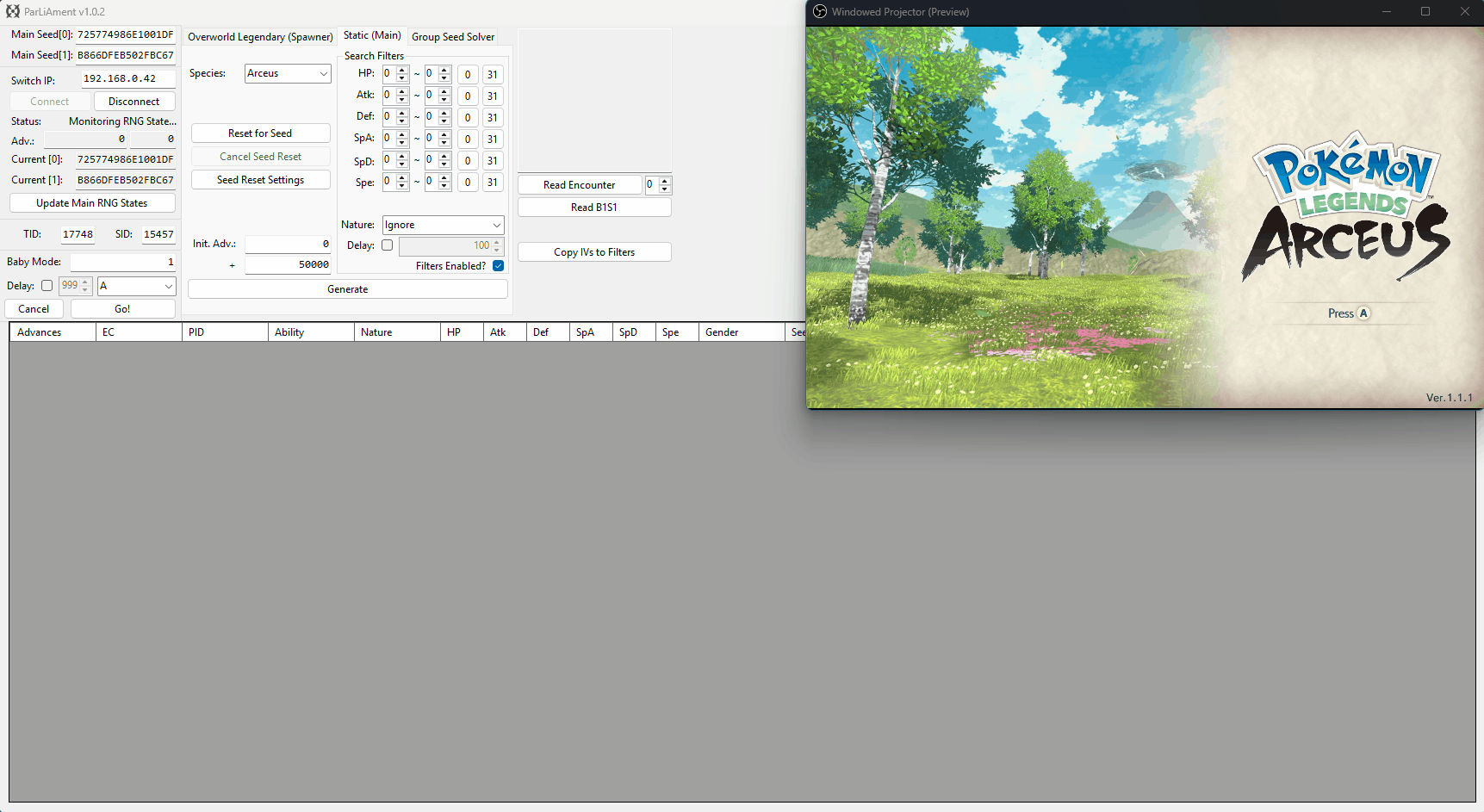Click the Current [0] seed field
The height and width of the screenshot is (812, 1484).
tap(126, 160)
